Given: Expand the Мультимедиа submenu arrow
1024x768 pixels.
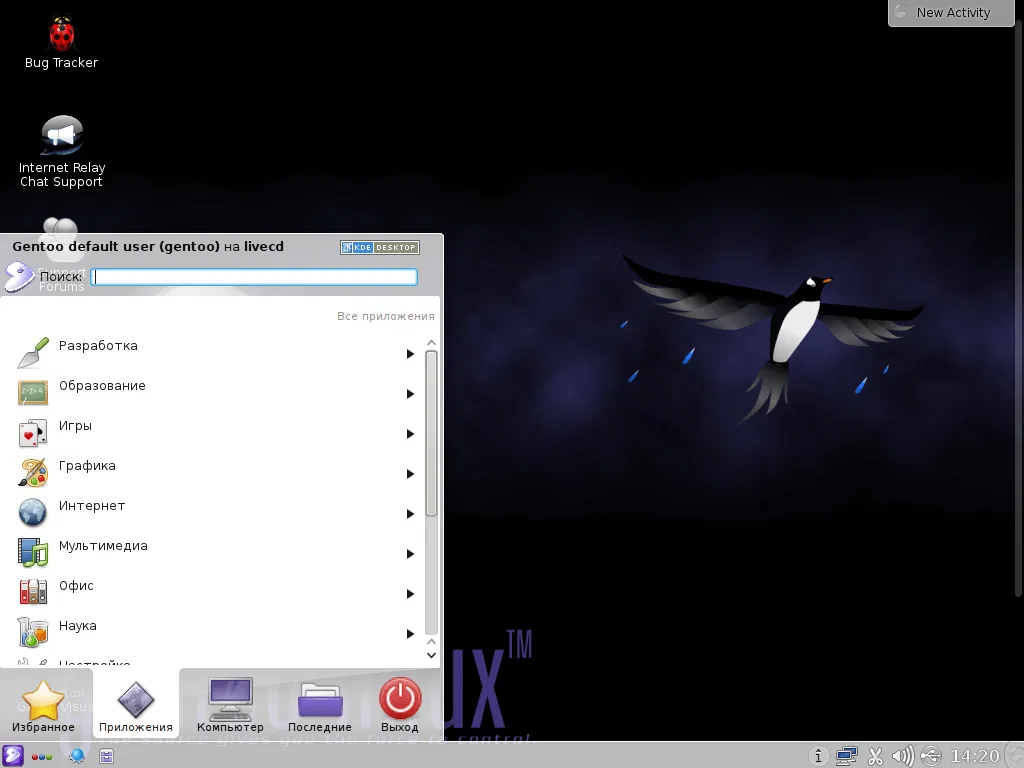Looking at the screenshot, I should pos(410,554).
